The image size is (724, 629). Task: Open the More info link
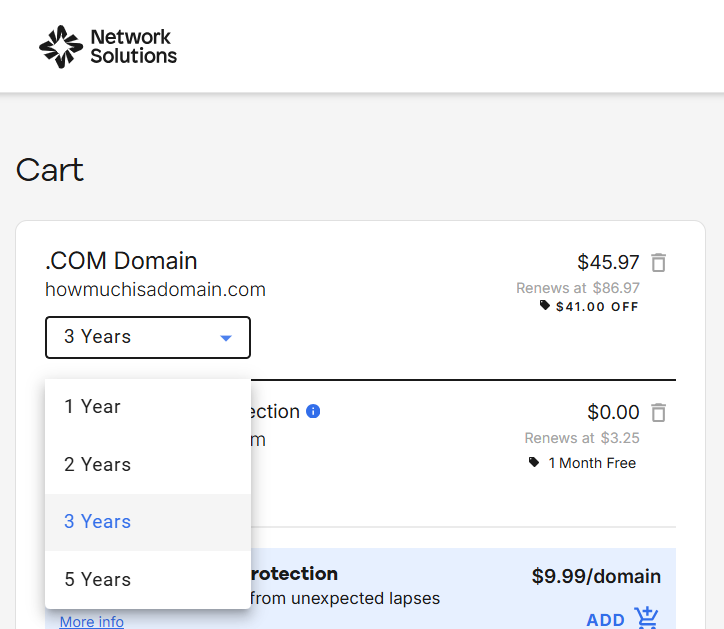pyautogui.click(x=92, y=622)
